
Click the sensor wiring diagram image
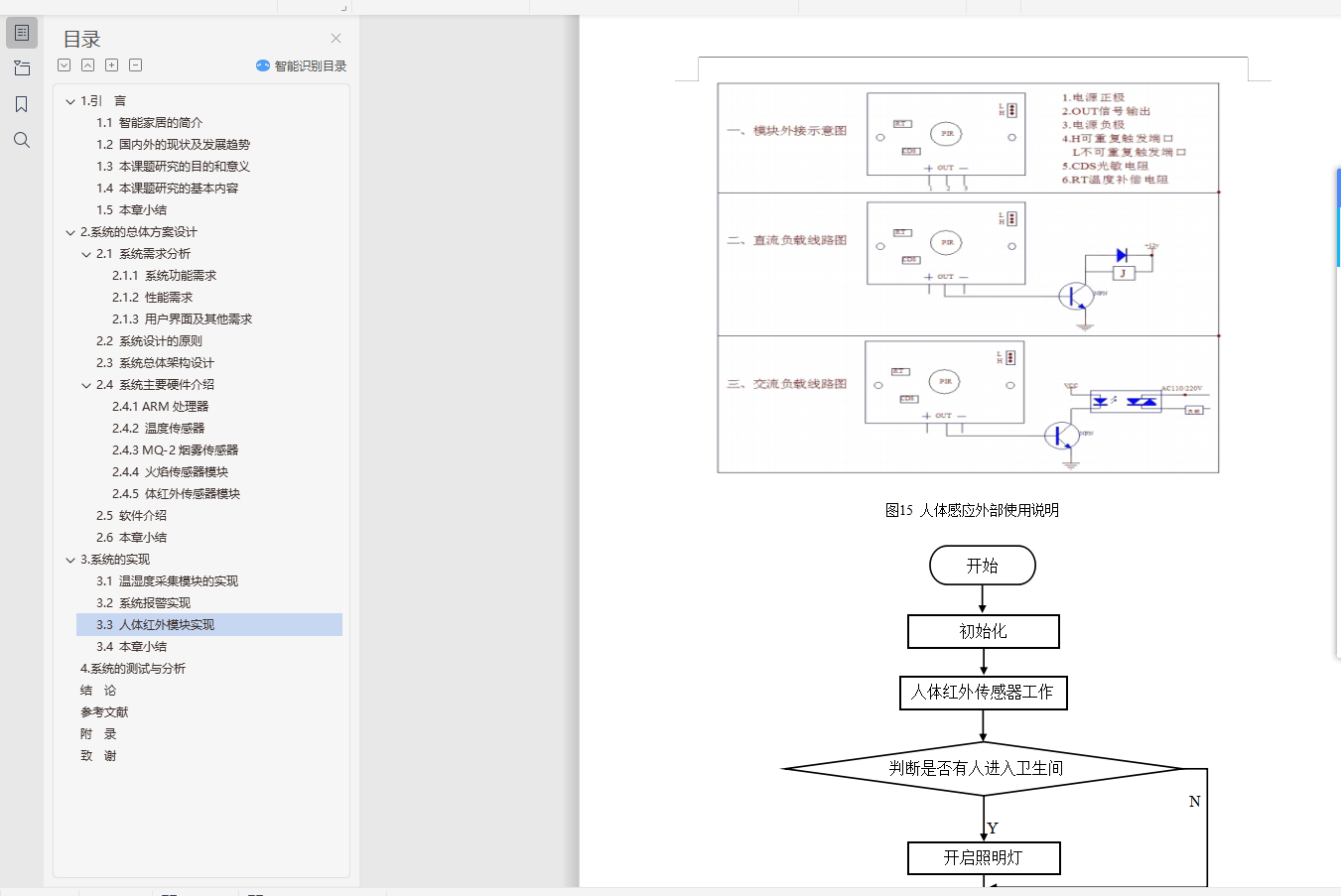[968, 278]
